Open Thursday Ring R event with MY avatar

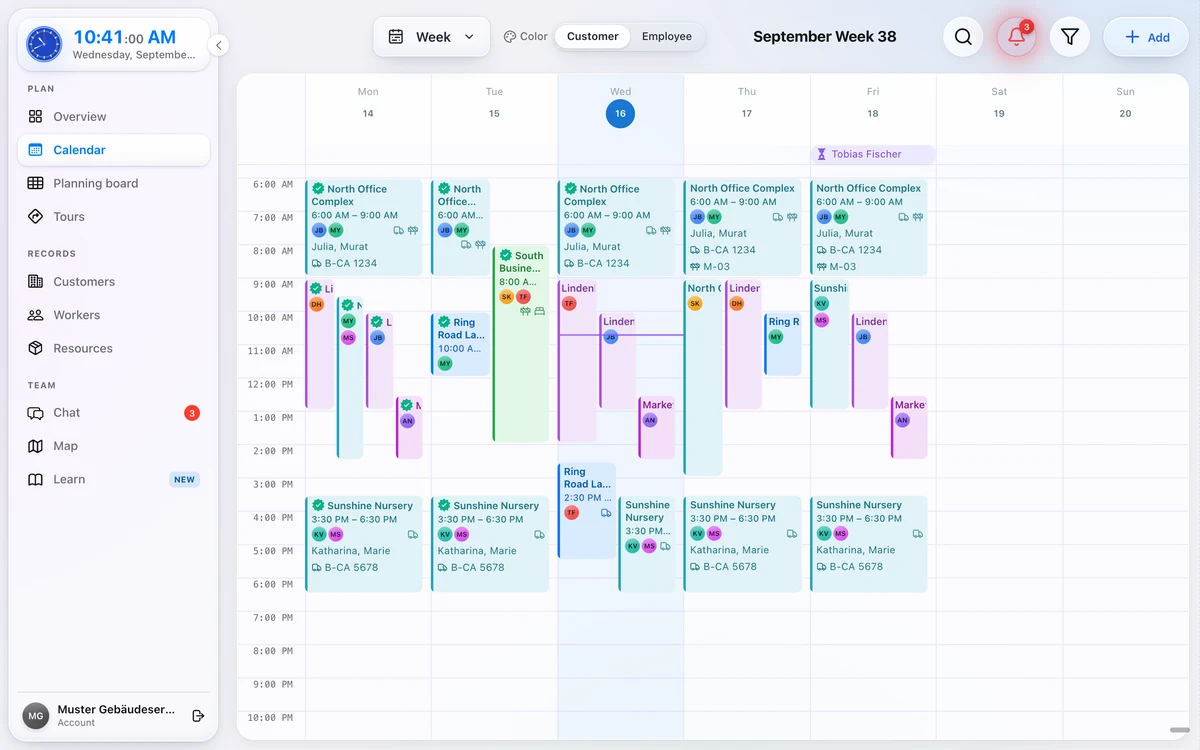[x=783, y=344]
